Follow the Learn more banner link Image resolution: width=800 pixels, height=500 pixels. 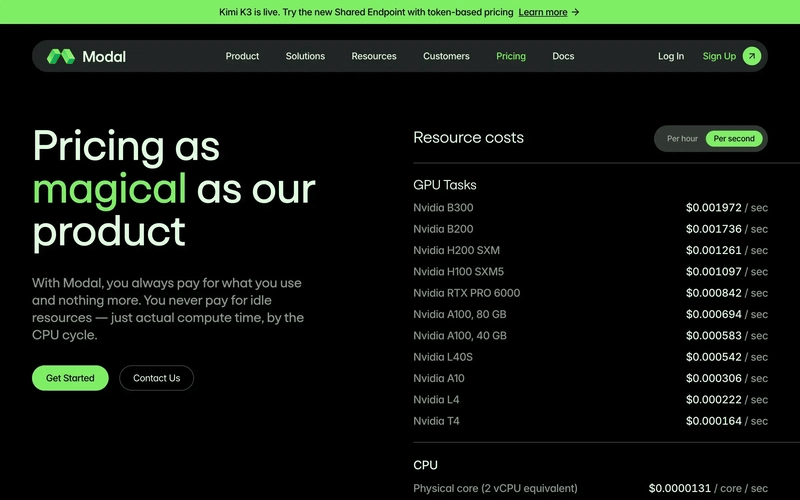tap(543, 12)
